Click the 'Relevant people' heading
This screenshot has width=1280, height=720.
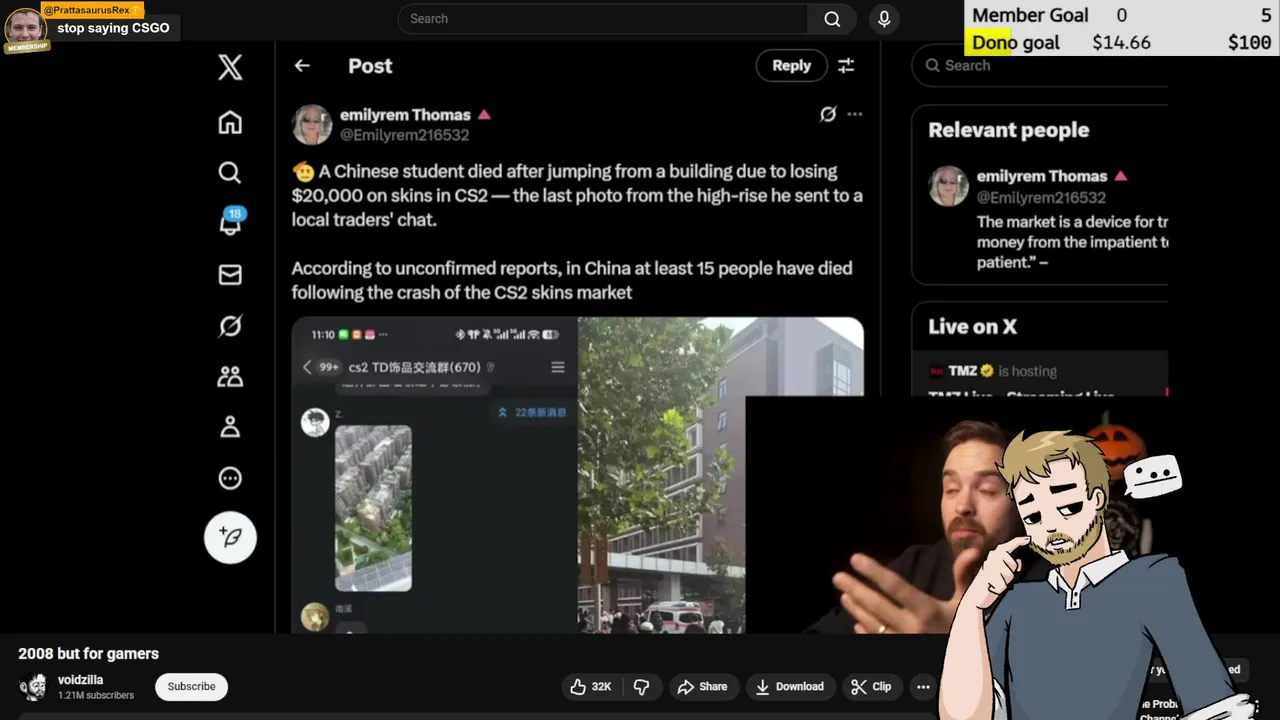(x=1008, y=130)
